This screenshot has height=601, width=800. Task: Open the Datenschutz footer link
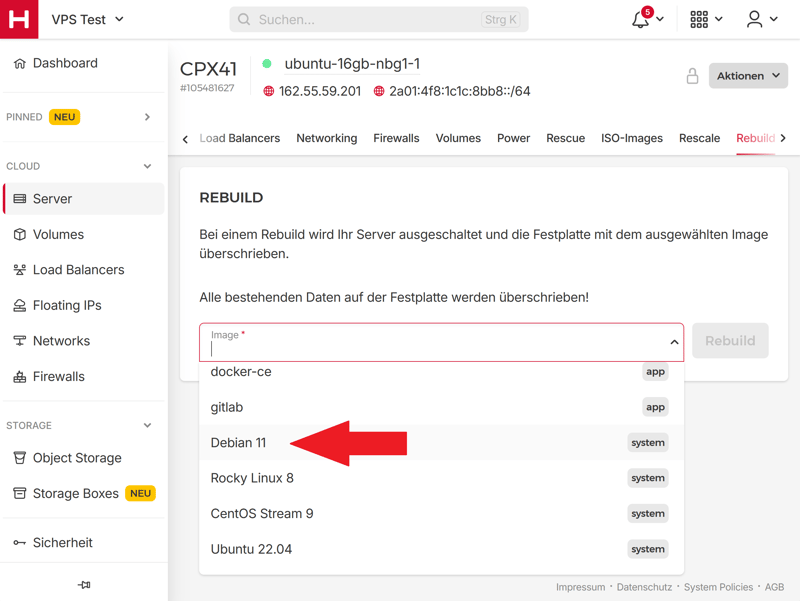tap(643, 587)
